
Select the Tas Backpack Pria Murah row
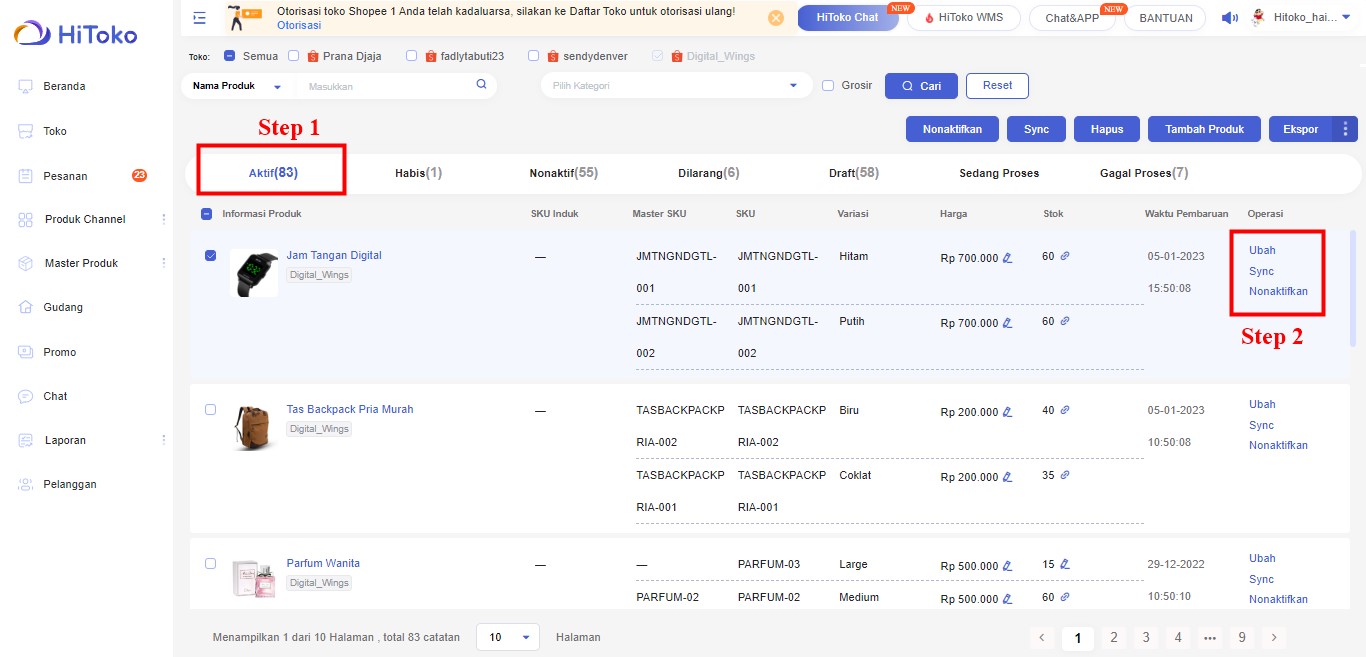(x=210, y=409)
